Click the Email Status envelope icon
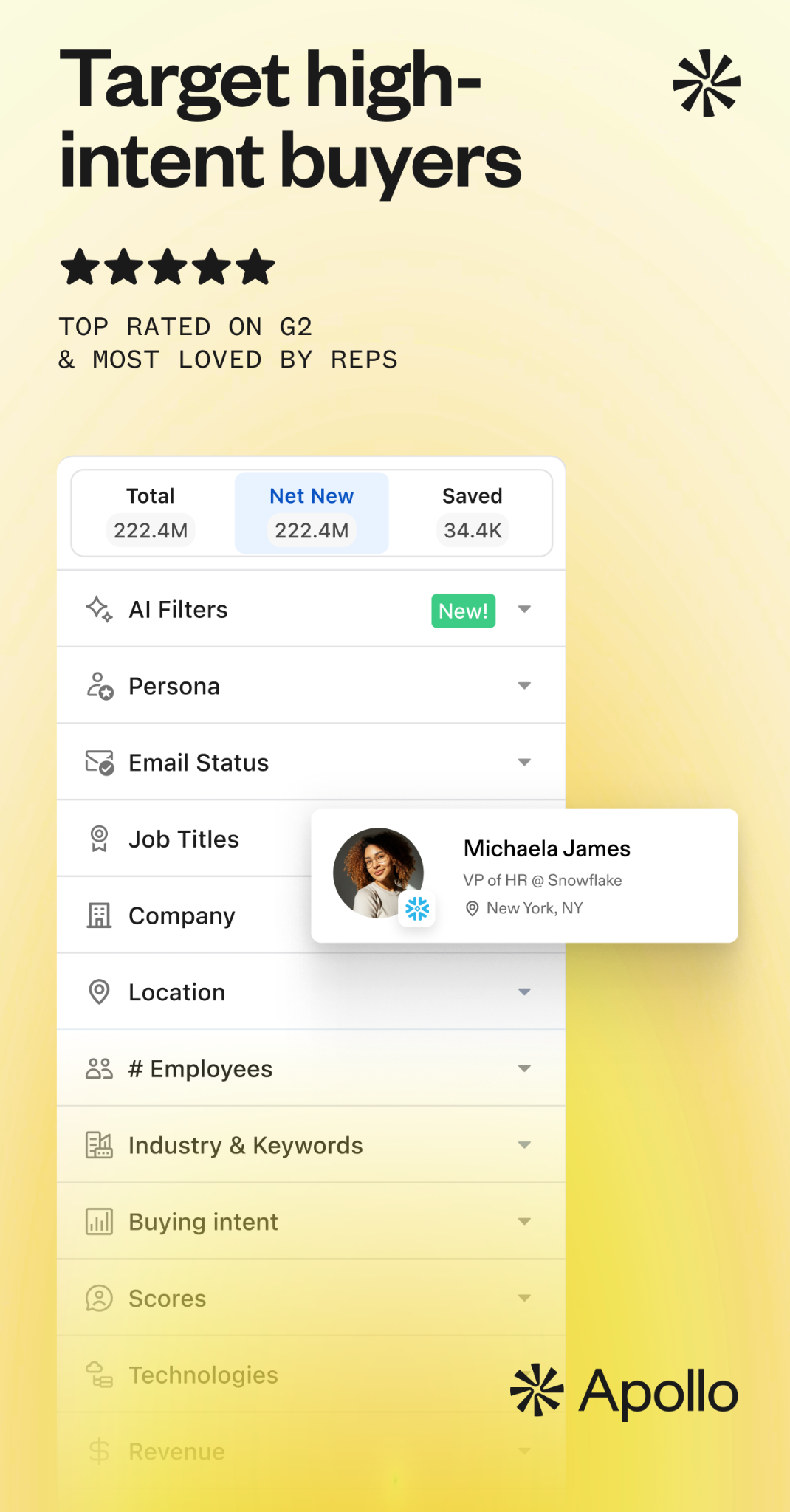This screenshot has height=1512, width=790. pyautogui.click(x=100, y=763)
